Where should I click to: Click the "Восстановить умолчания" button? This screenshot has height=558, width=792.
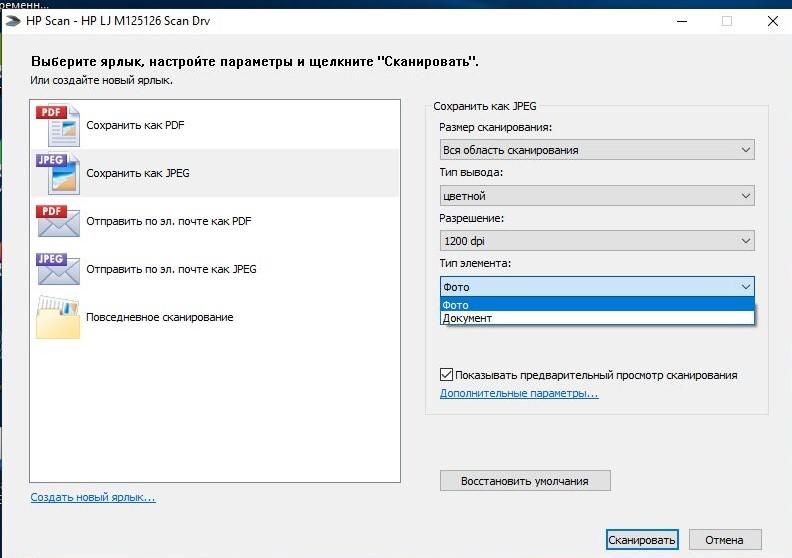[525, 481]
